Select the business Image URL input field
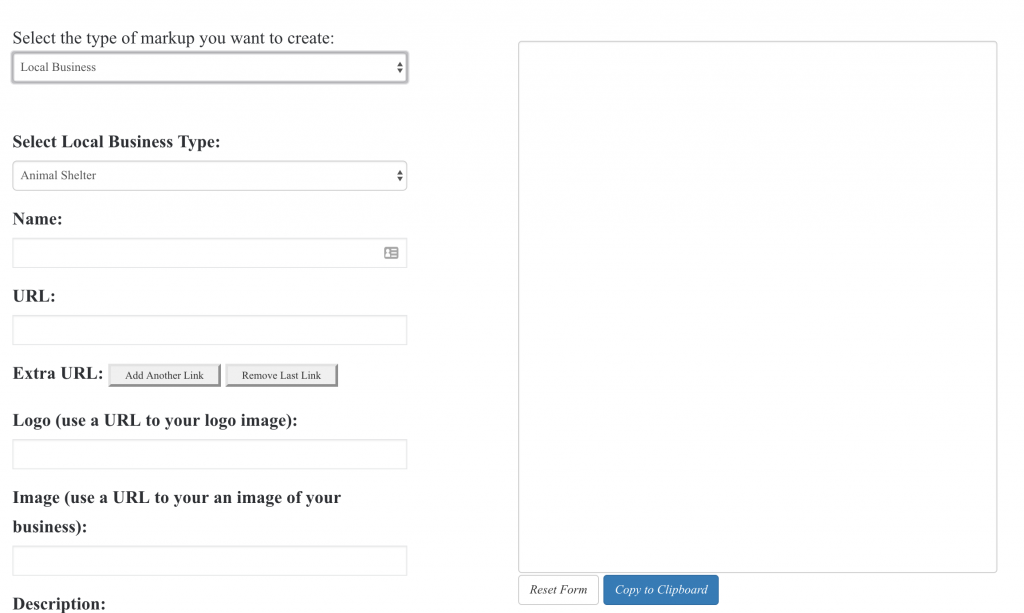Viewport: 1024px width, 613px height. click(x=209, y=560)
